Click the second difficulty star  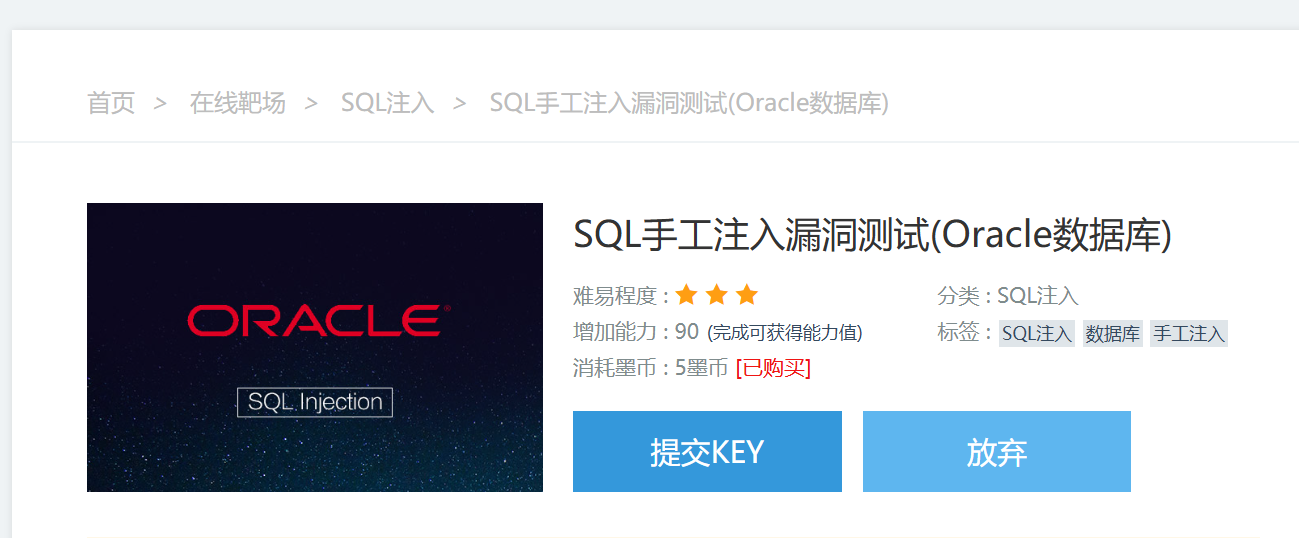716,295
